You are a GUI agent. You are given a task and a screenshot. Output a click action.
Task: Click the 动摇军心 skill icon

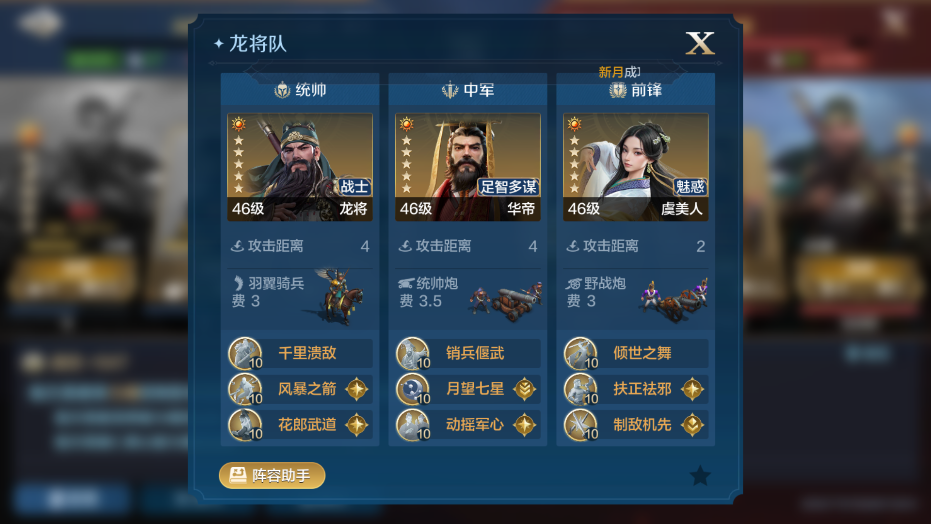click(413, 425)
